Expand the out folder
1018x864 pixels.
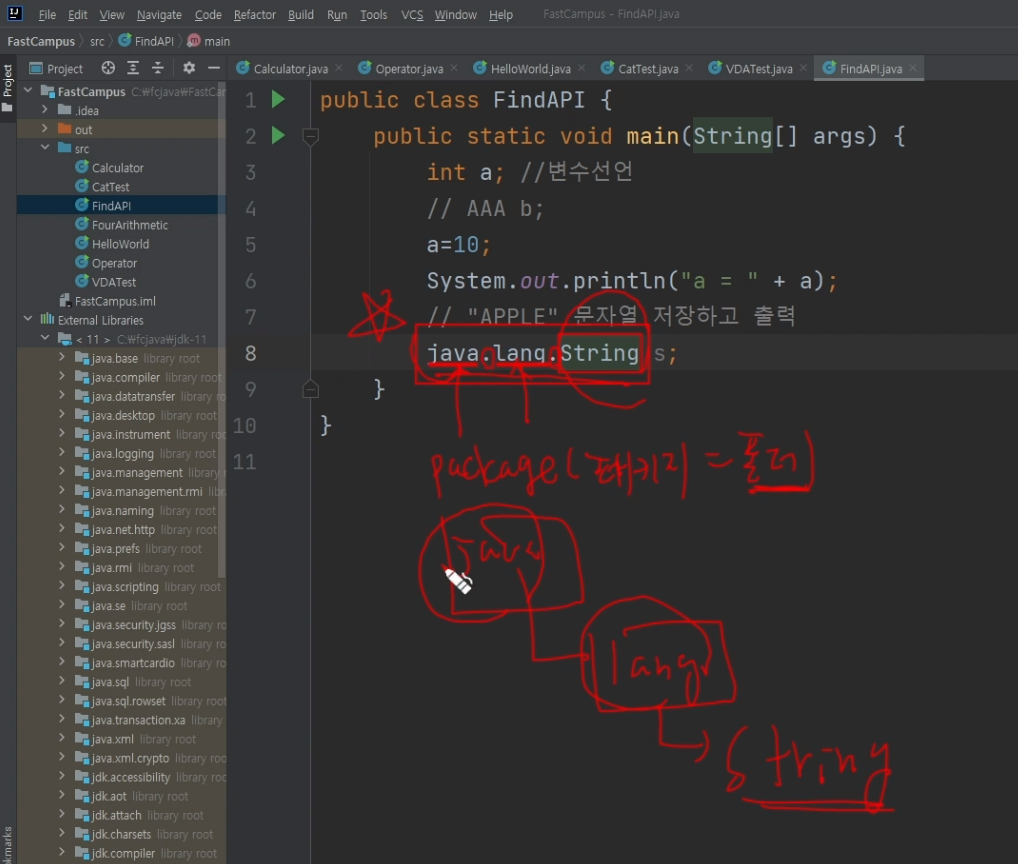45,129
